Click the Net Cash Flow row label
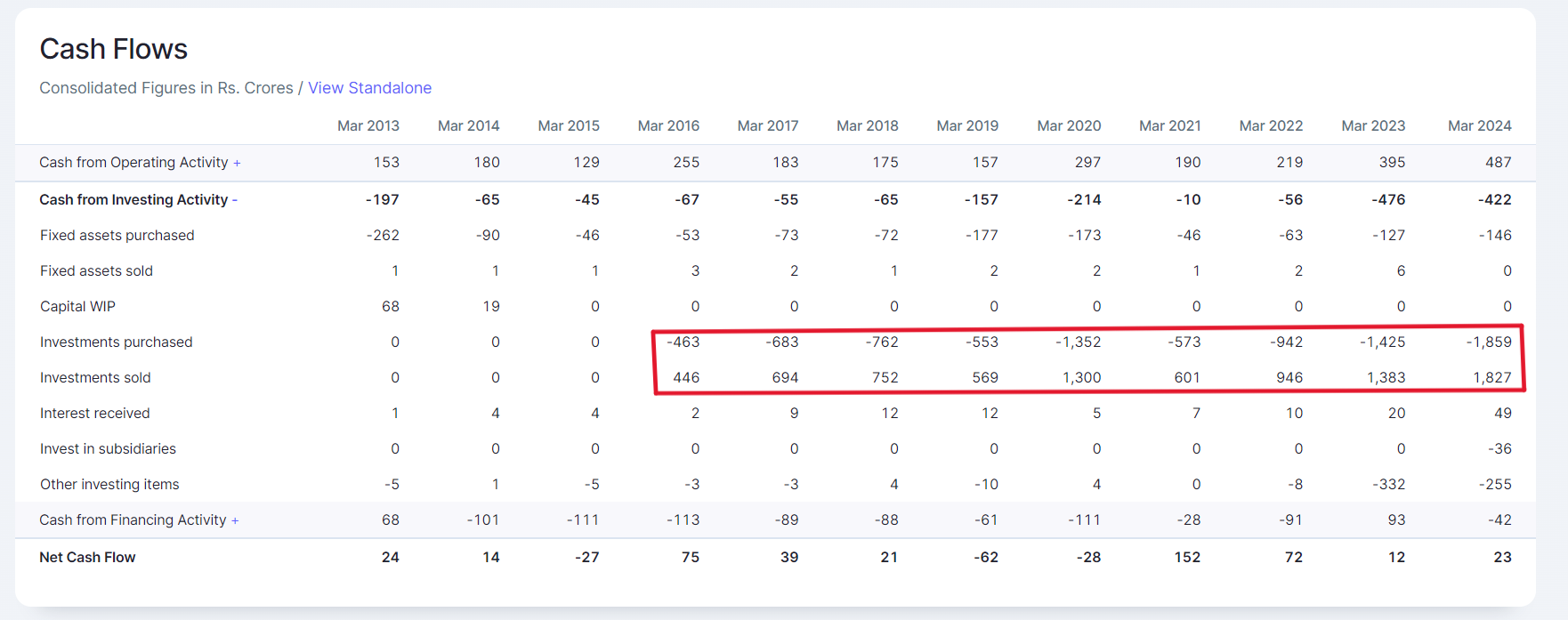 tap(87, 558)
